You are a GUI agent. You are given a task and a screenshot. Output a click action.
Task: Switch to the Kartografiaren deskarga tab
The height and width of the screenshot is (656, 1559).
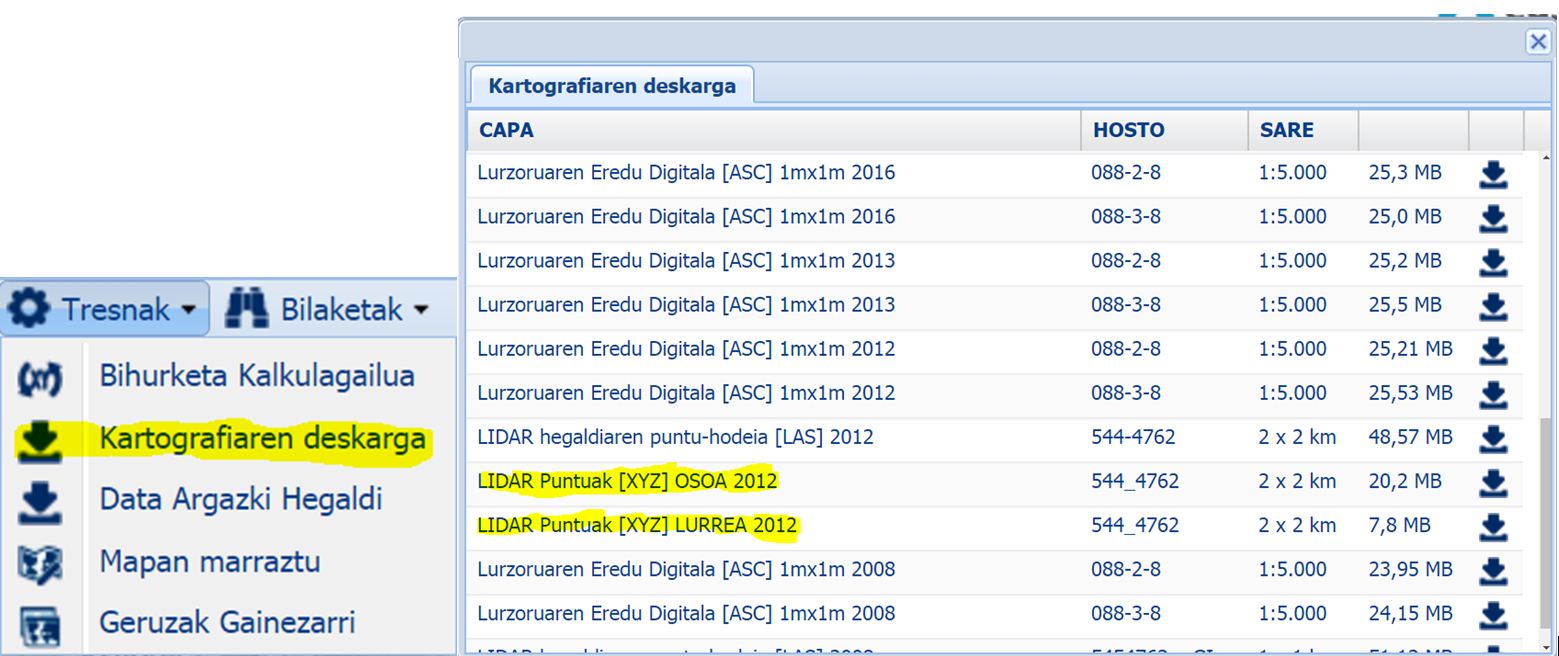(611, 86)
